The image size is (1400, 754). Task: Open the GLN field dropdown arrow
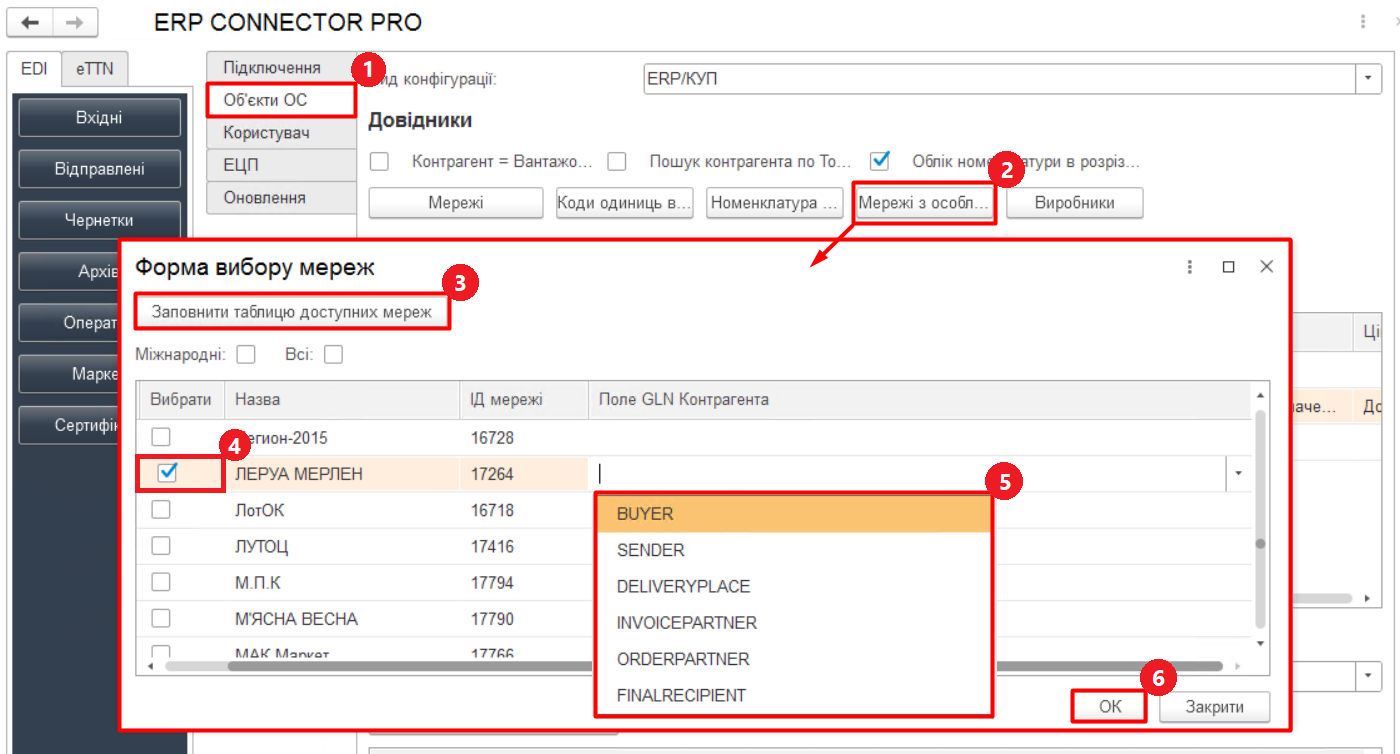tap(1238, 474)
